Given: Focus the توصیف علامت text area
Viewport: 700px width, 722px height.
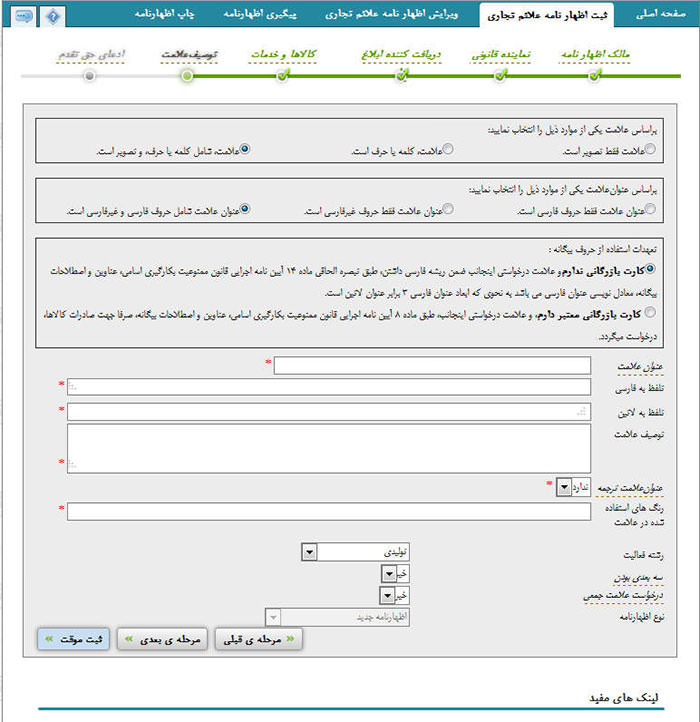Looking at the screenshot, I should [x=329, y=448].
